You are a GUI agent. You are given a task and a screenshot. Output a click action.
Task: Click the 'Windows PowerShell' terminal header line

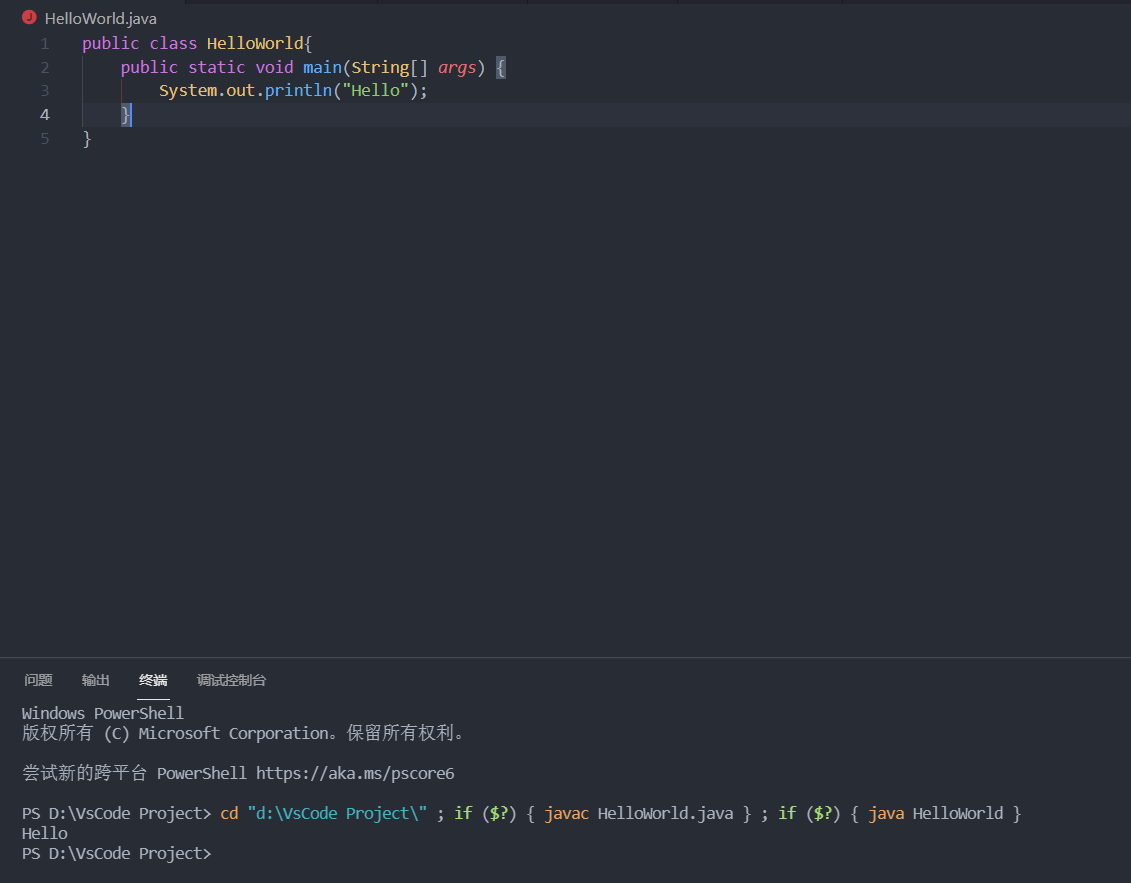pos(102,713)
